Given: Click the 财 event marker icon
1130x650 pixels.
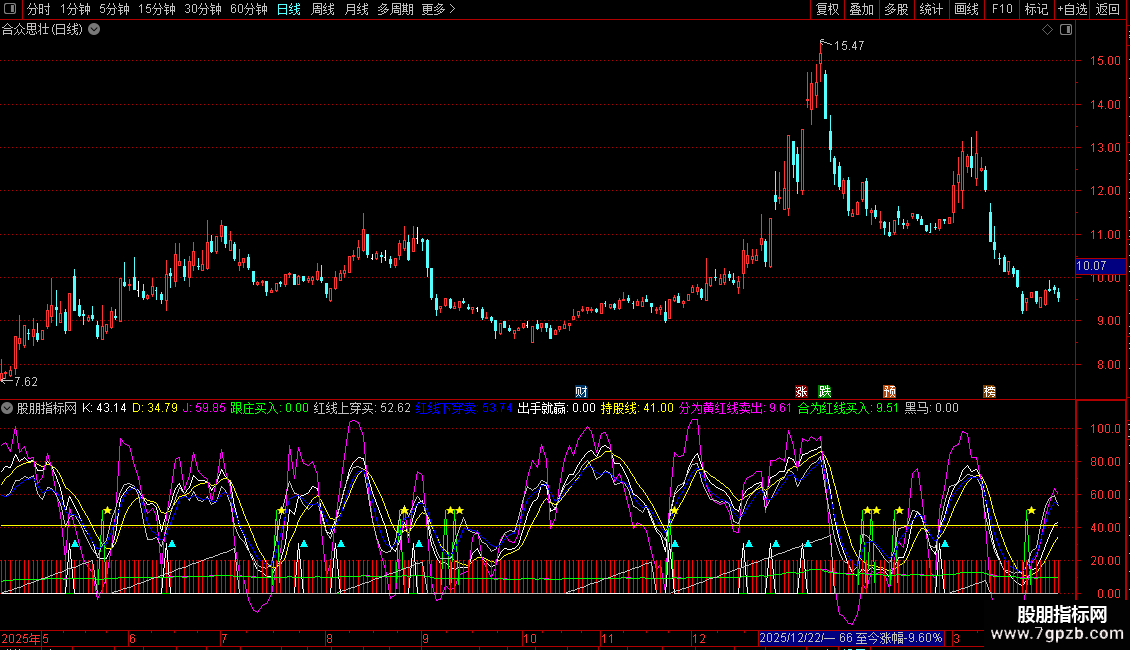Looking at the screenshot, I should [581, 391].
